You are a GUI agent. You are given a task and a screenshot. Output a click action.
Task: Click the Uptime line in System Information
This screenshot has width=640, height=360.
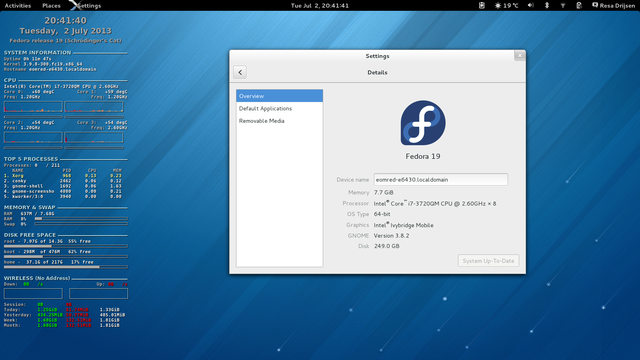pyautogui.click(x=27, y=59)
